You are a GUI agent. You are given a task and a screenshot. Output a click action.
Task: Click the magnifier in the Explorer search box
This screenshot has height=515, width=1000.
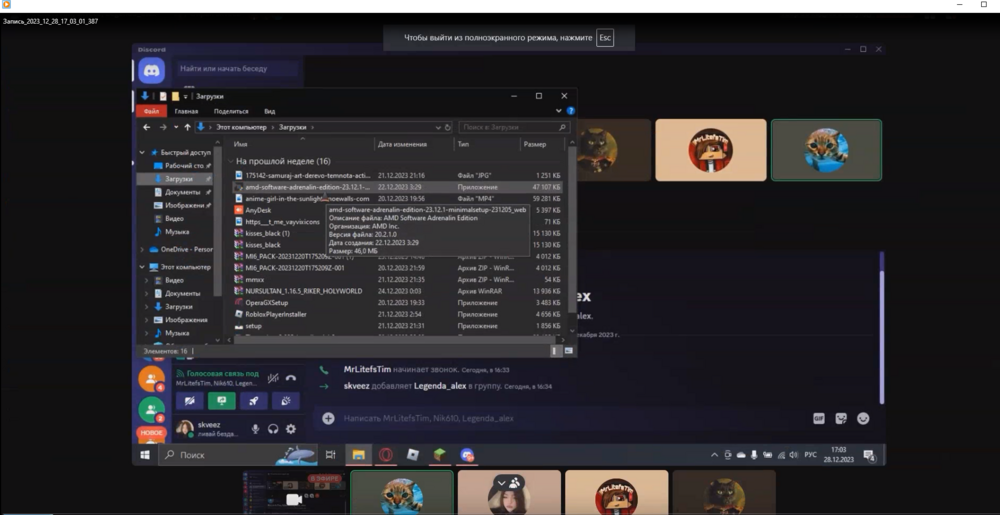[562, 127]
